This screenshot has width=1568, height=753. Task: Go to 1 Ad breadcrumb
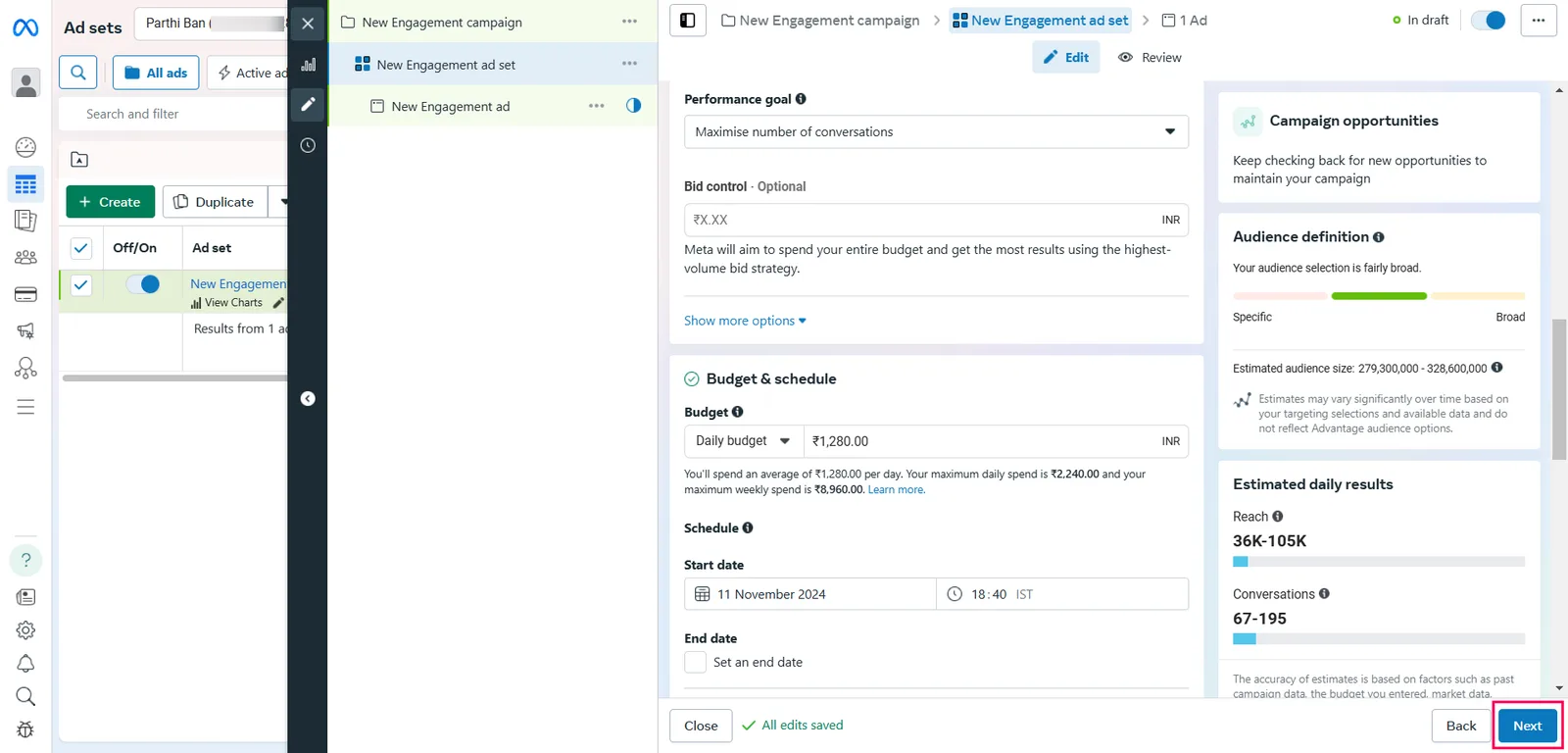(1184, 20)
